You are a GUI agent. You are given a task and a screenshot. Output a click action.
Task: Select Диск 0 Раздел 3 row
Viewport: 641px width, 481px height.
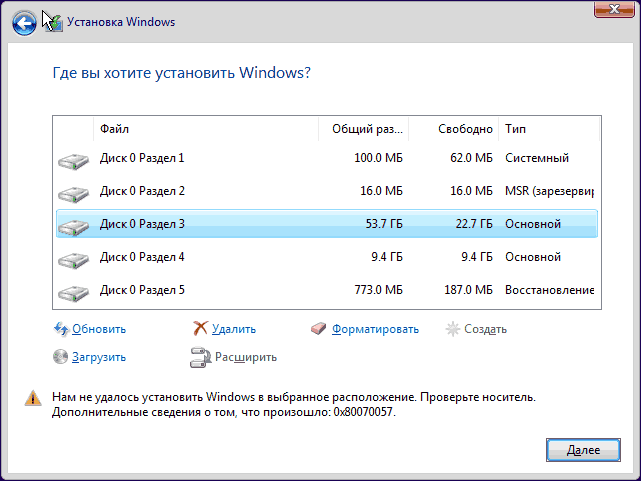coord(327,224)
